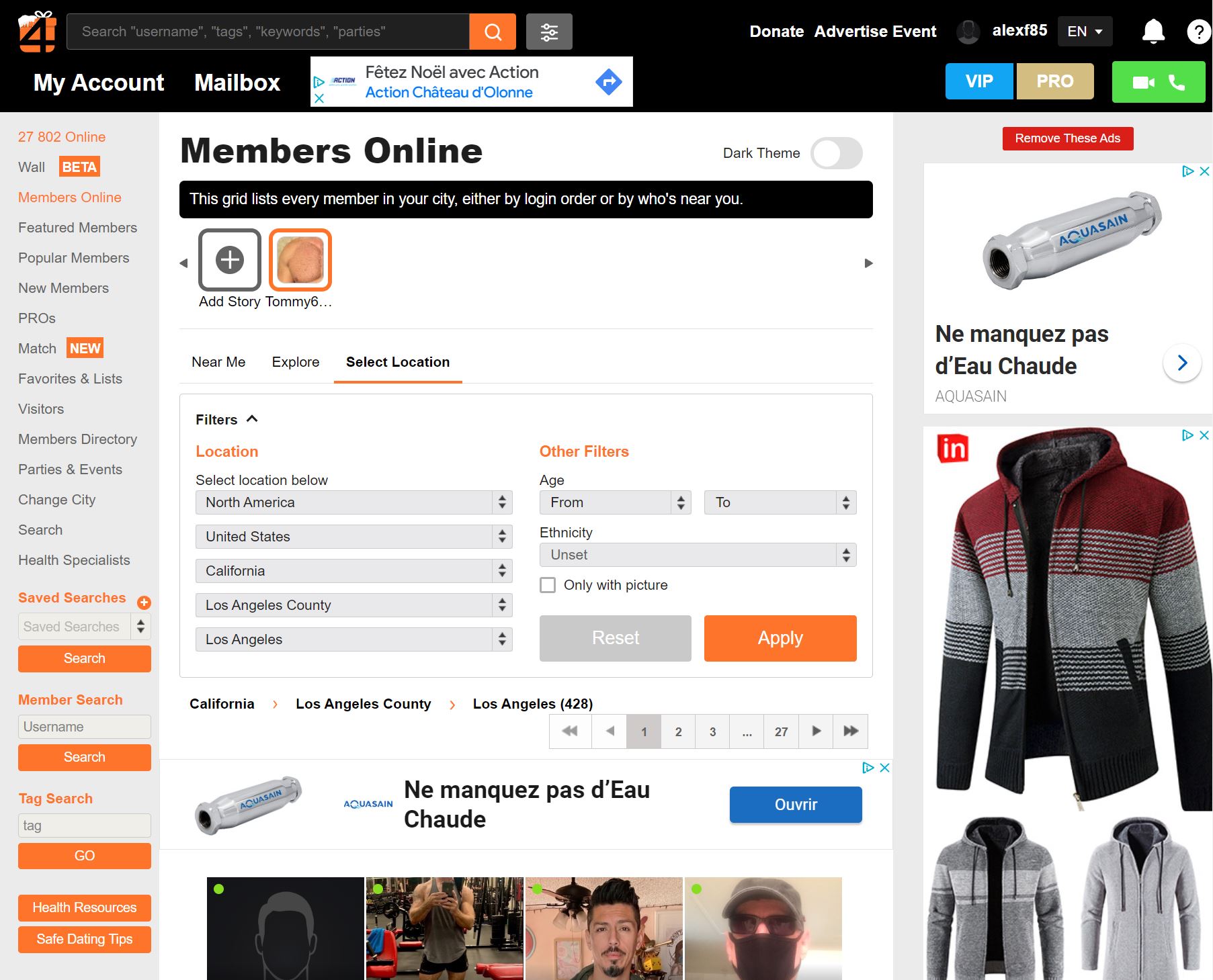This screenshot has width=1213, height=980.
Task: Switch to the Near Me tab
Action: (218, 362)
